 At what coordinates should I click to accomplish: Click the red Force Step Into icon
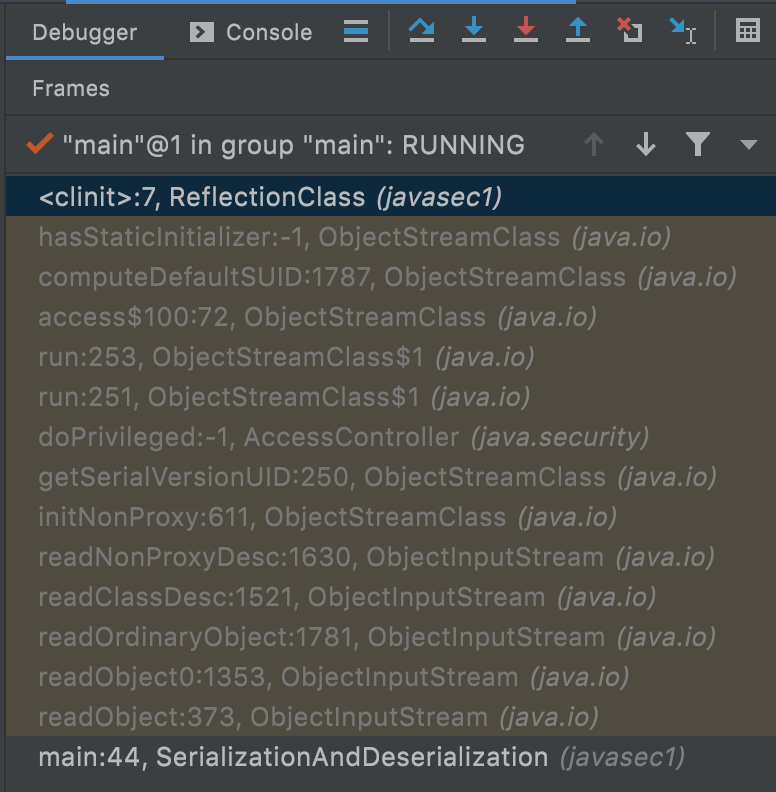(526, 31)
